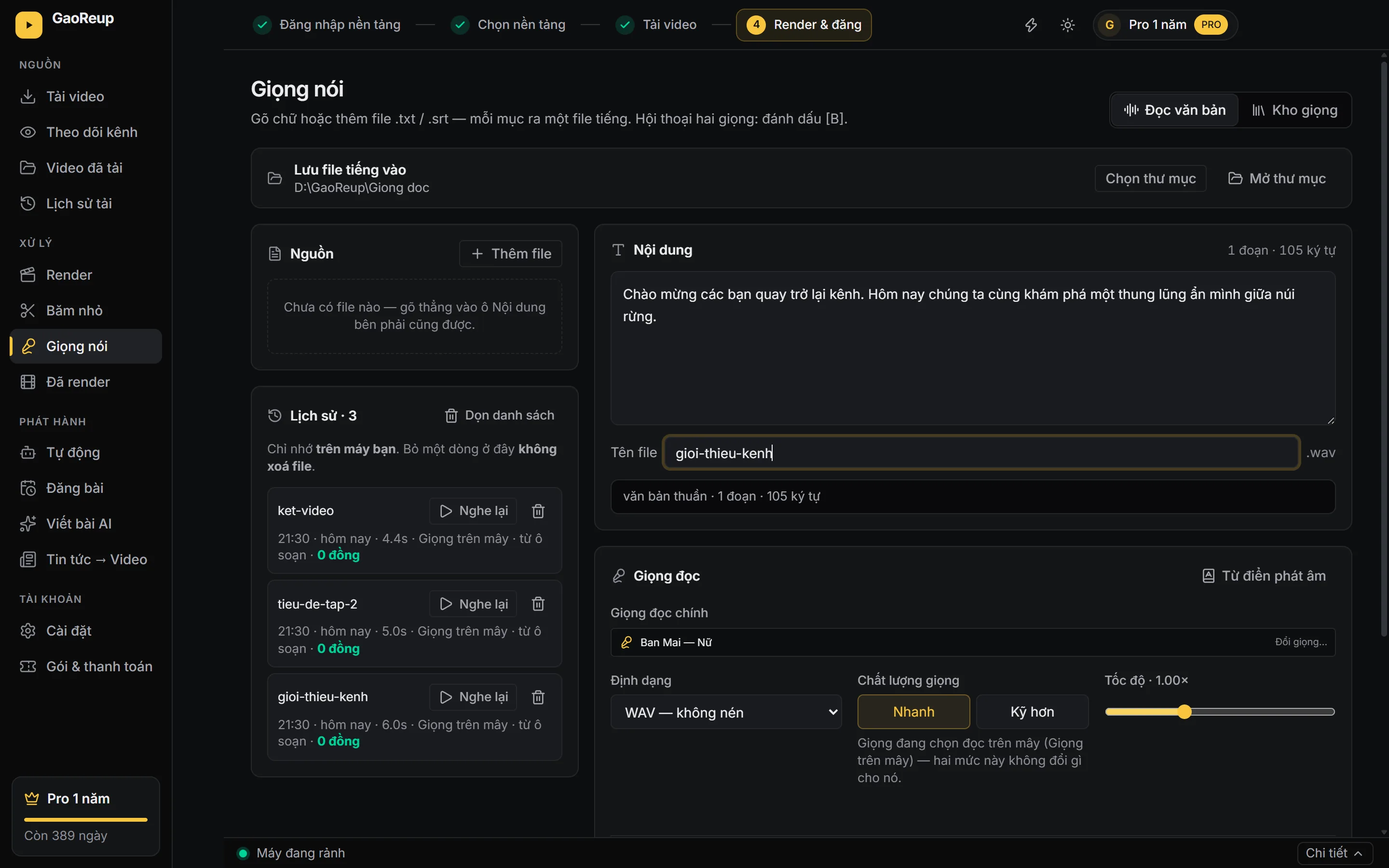Open Tin tức → Video page
This screenshot has width=1389, height=868.
86,559
